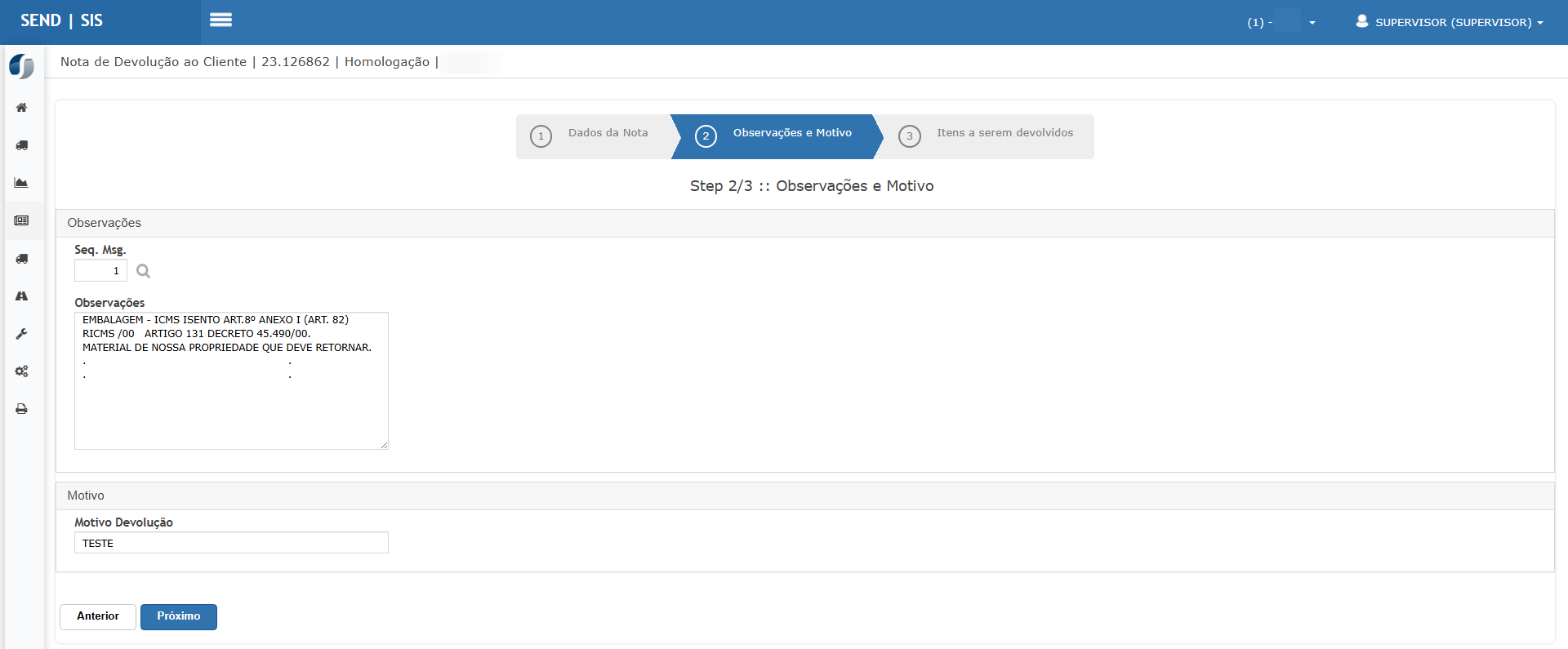Open the wrench tools icon in sidebar
Image resolution: width=1568 pixels, height=649 pixels.
22,334
